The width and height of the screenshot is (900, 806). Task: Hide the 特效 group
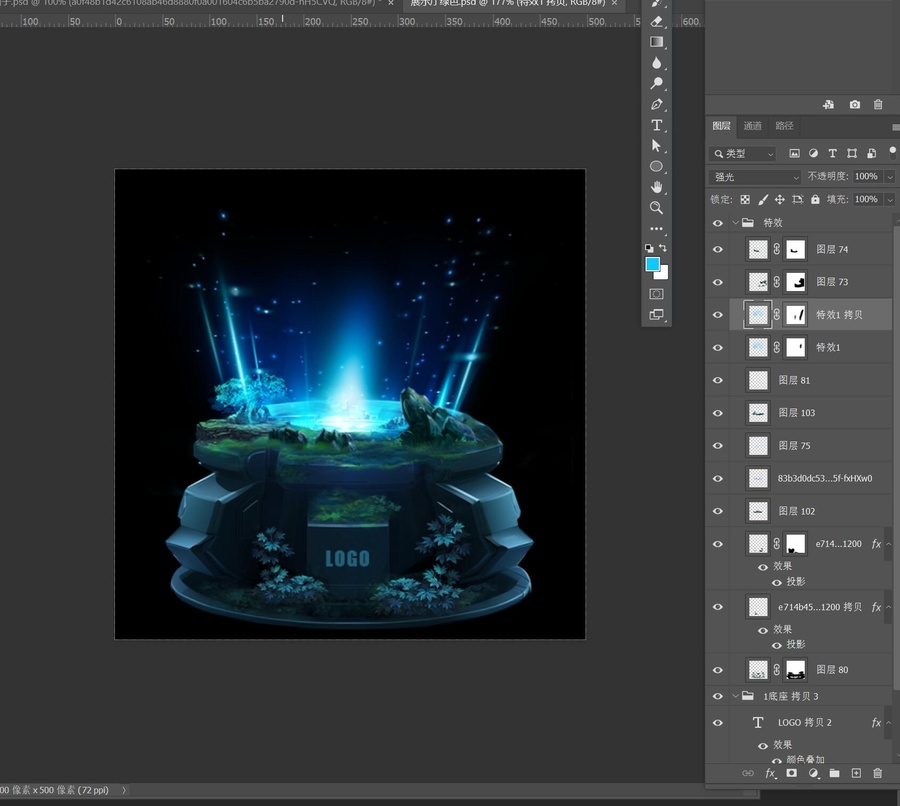pos(717,223)
